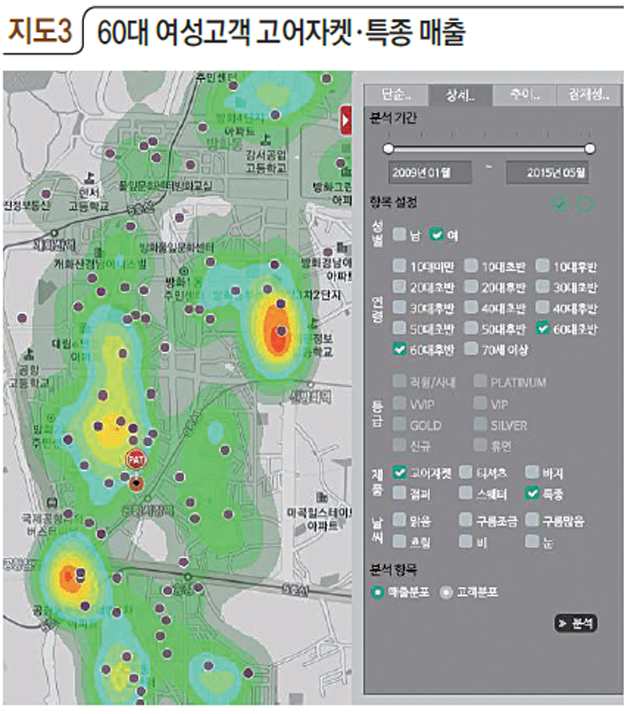640x714 pixels.
Task: Click the red pin marker below PAT
Action: tap(136, 483)
